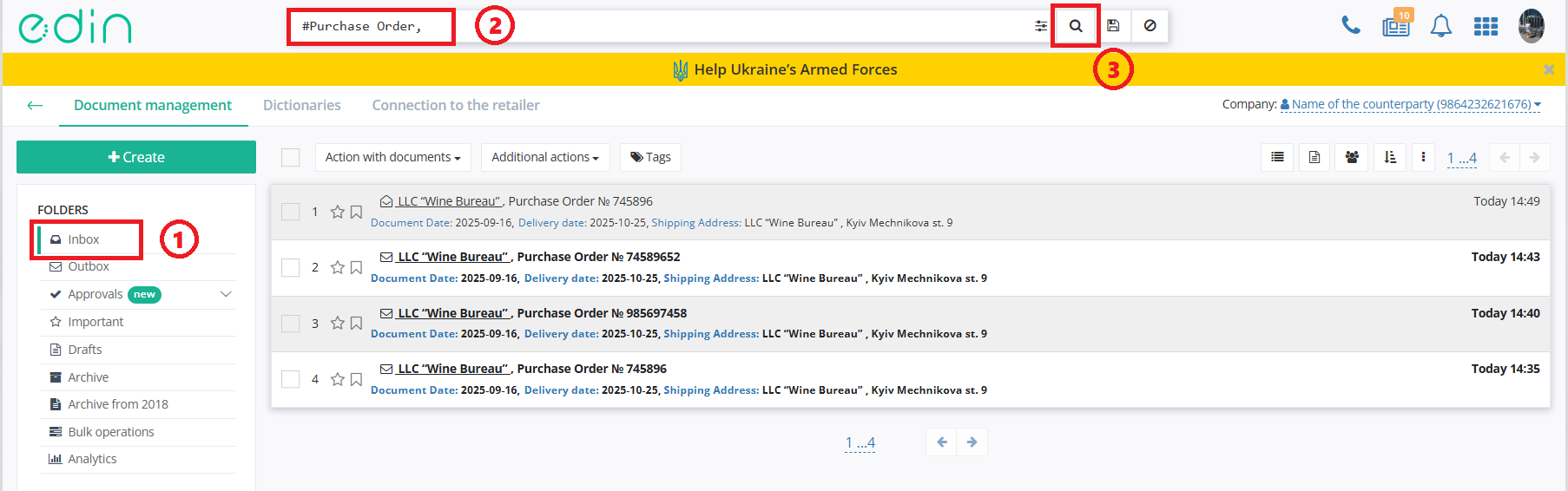Open phone support icon

1350,26
